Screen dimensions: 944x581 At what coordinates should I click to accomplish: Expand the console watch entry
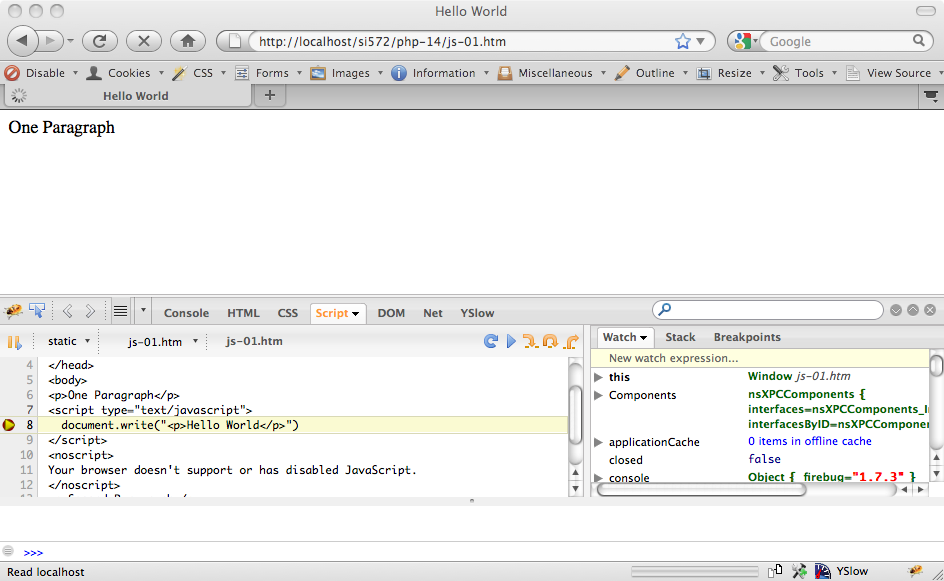pos(598,477)
